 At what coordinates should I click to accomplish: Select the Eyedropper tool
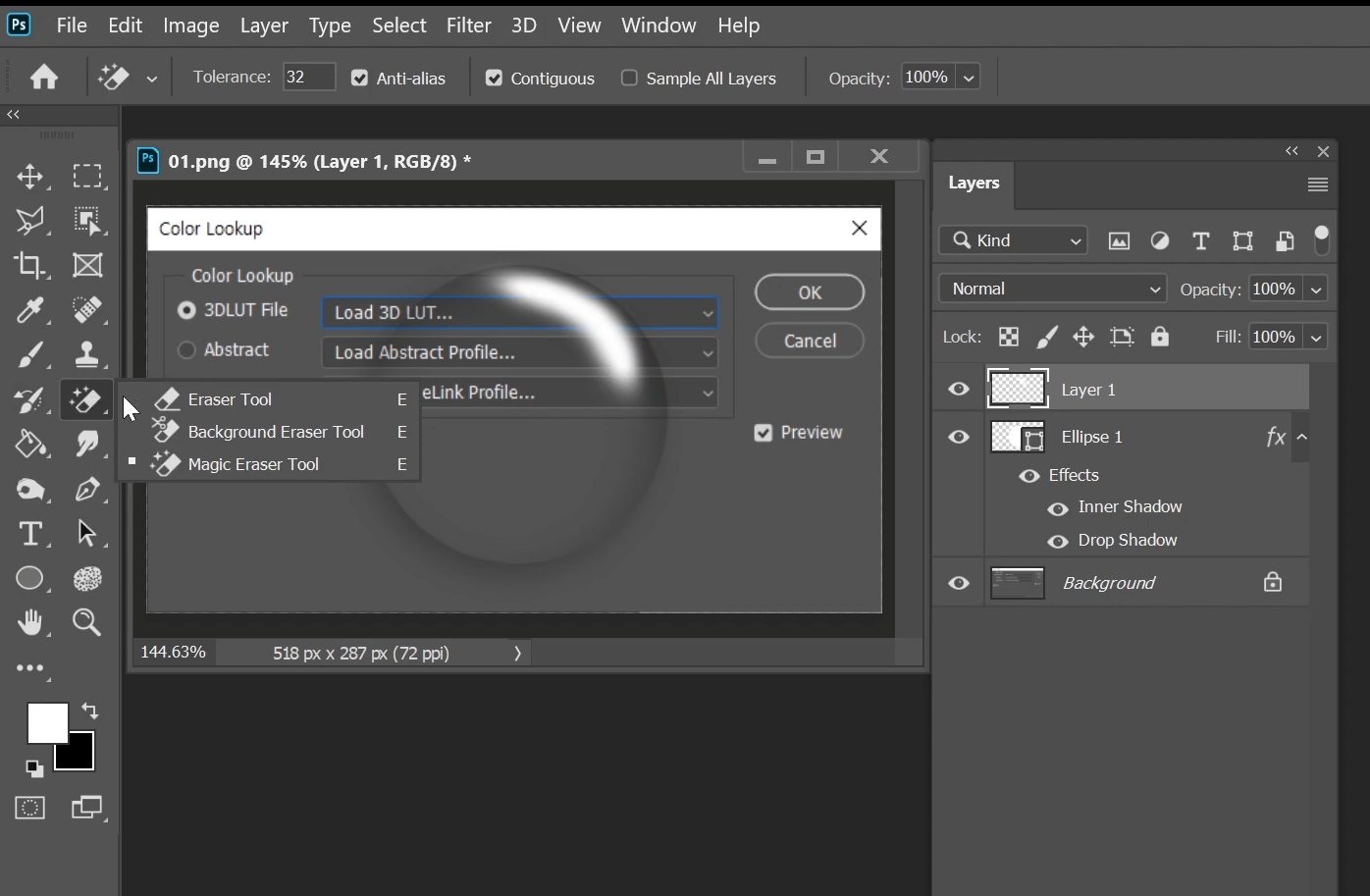point(29,310)
